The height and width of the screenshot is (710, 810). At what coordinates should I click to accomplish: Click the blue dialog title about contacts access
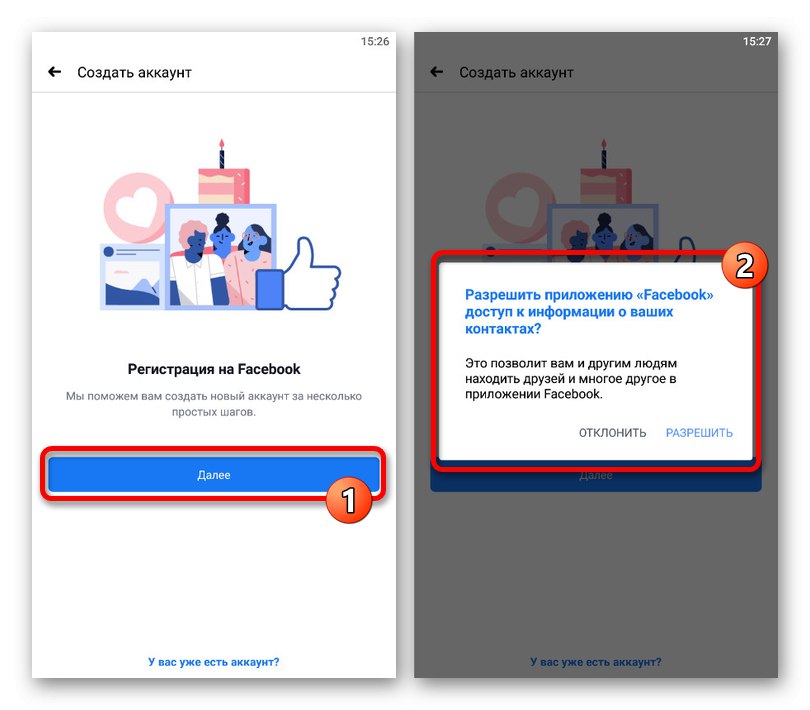tap(589, 312)
